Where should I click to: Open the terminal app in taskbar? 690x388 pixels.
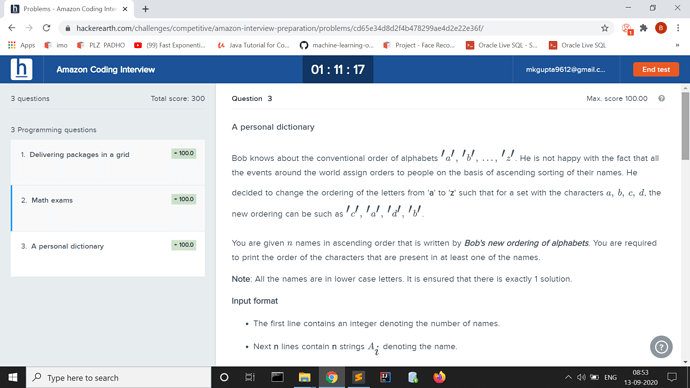tap(277, 377)
